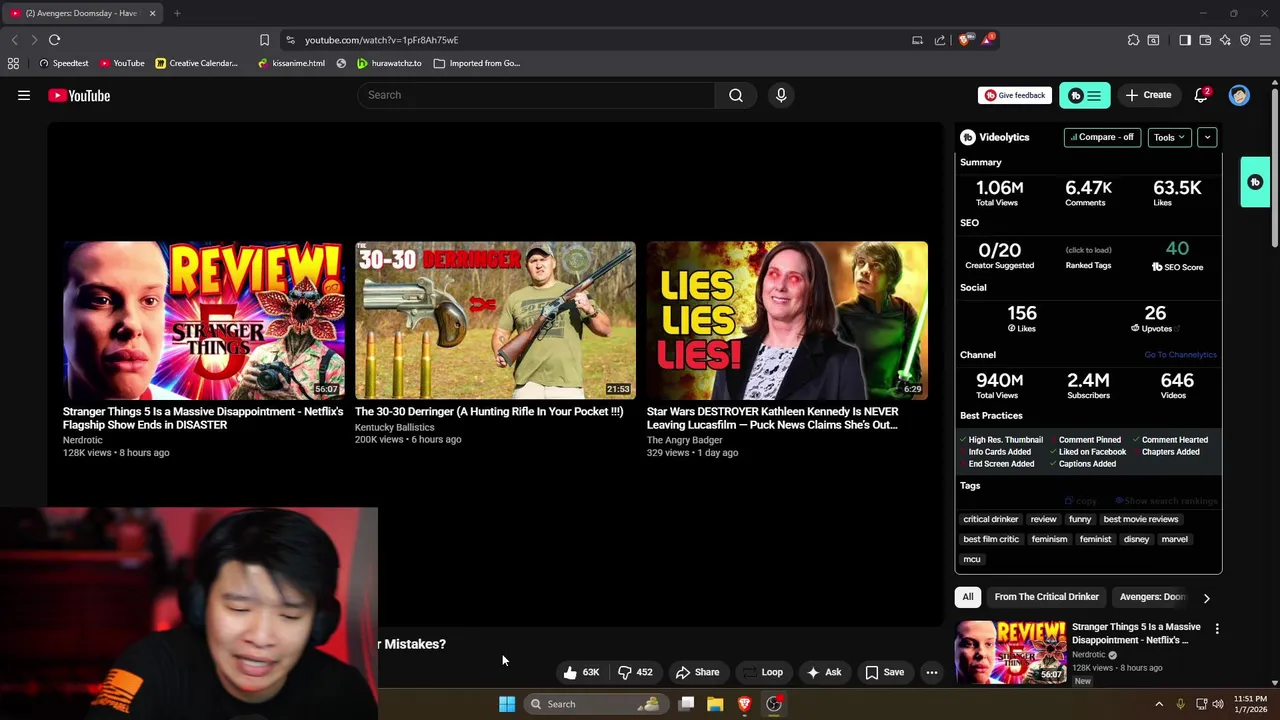Open the TubeBuddy menu button

point(1085,95)
